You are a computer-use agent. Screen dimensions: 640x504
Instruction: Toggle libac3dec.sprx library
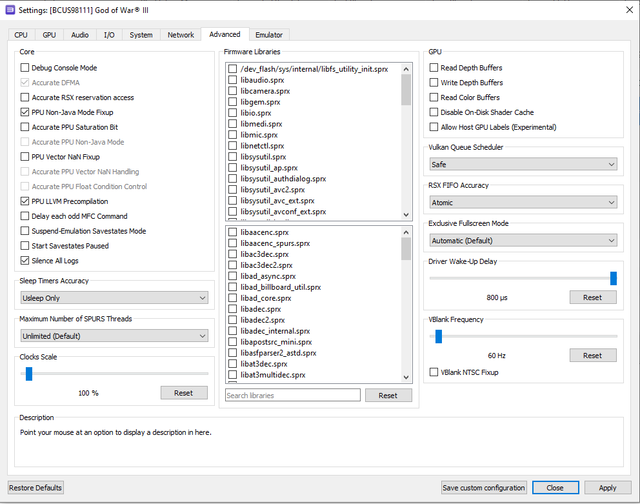tap(233, 254)
